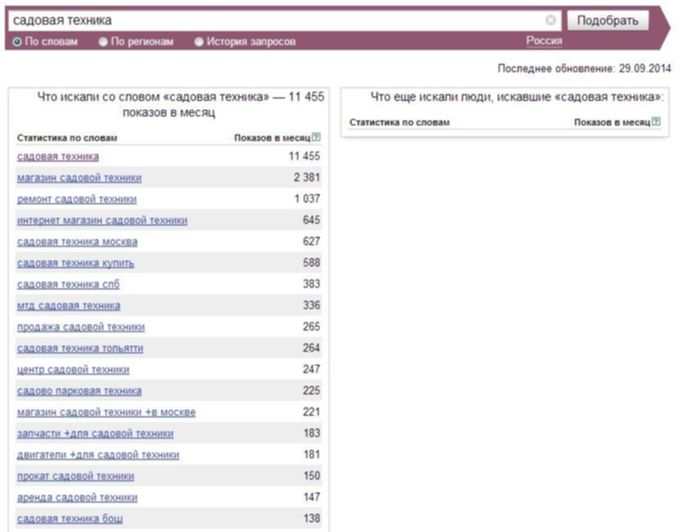Viewport: 688px width, 532px height.
Task: Click the impressions value "183"
Action: coord(311,433)
